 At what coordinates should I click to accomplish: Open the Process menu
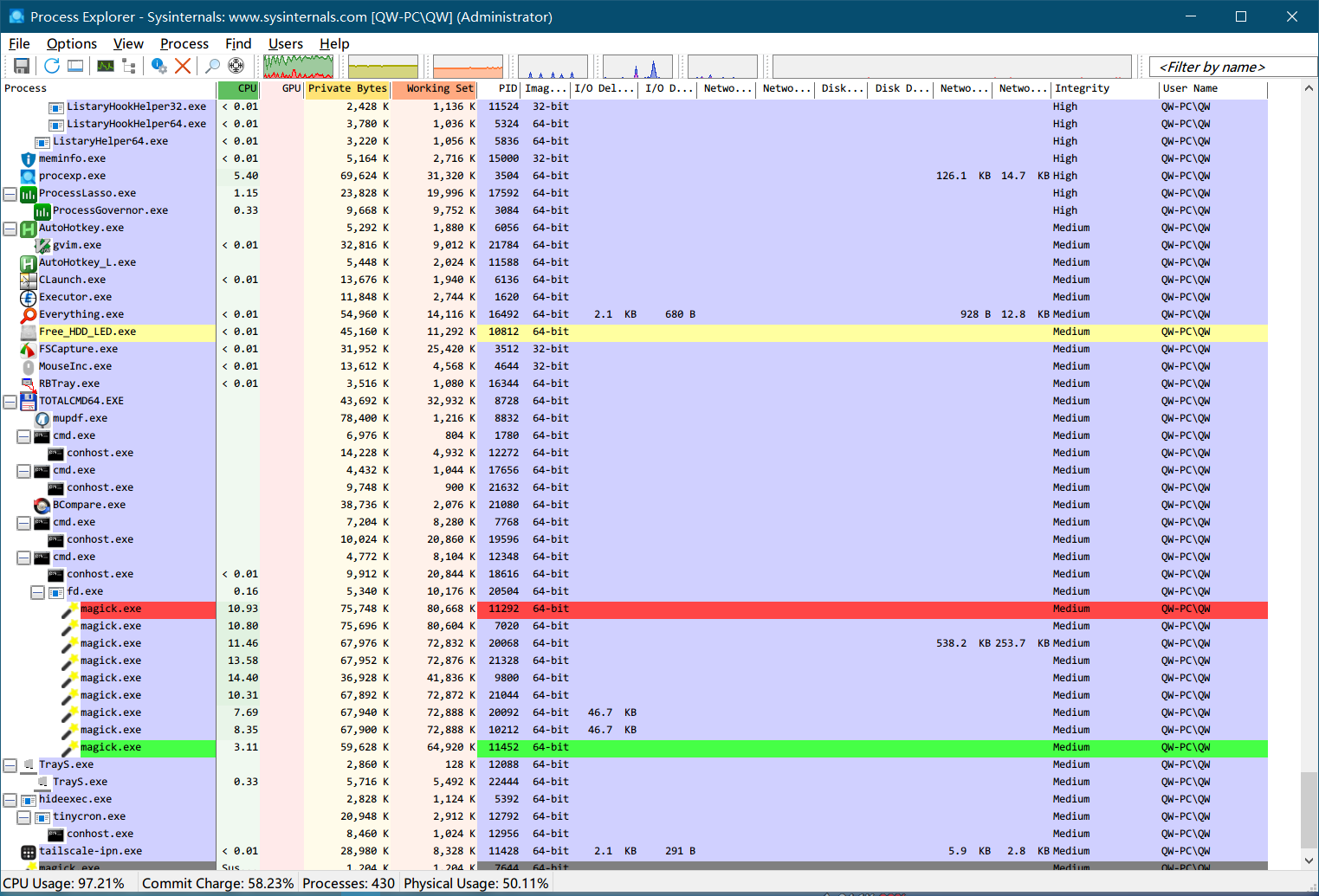(184, 43)
